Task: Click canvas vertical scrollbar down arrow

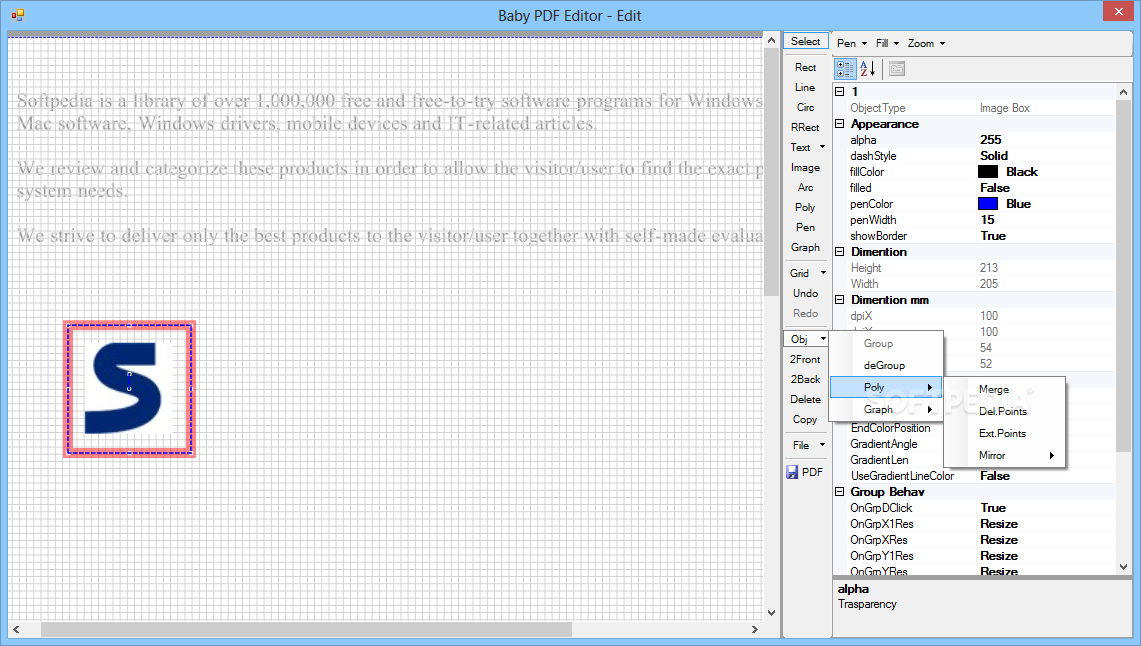Action: 771,613
